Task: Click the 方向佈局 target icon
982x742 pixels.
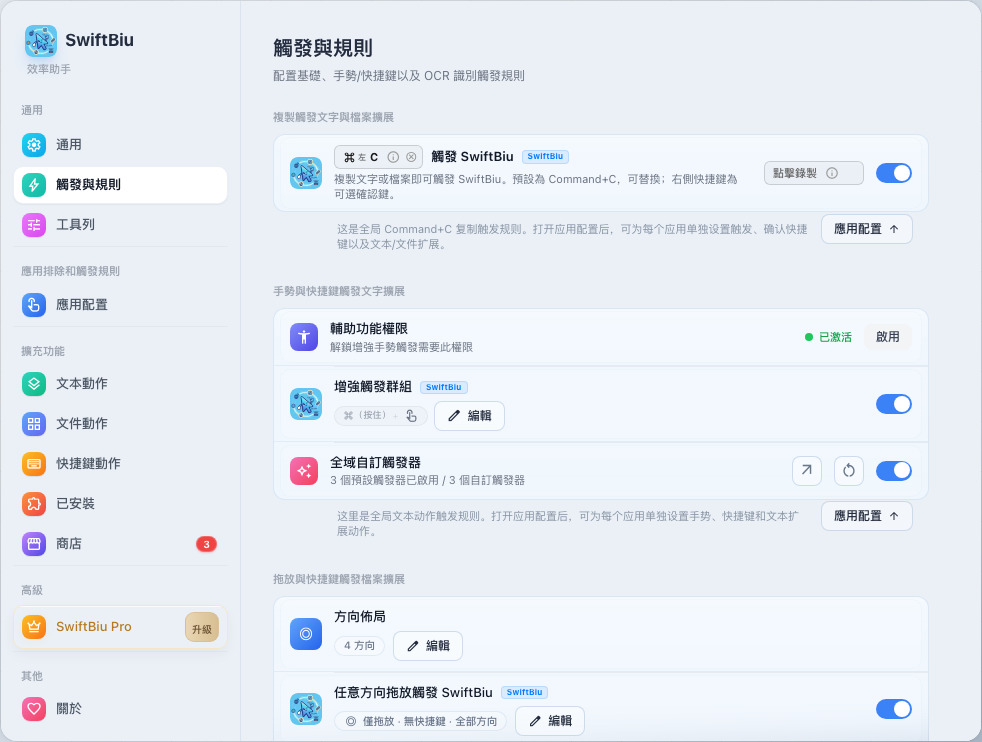Action: [x=306, y=634]
